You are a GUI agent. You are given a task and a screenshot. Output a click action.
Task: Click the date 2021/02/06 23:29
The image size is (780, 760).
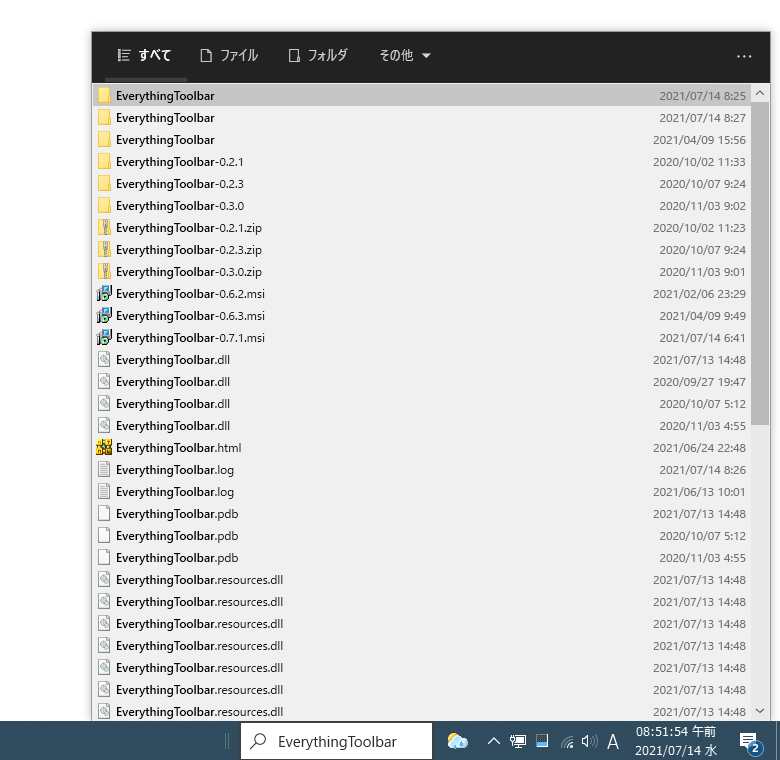(699, 294)
